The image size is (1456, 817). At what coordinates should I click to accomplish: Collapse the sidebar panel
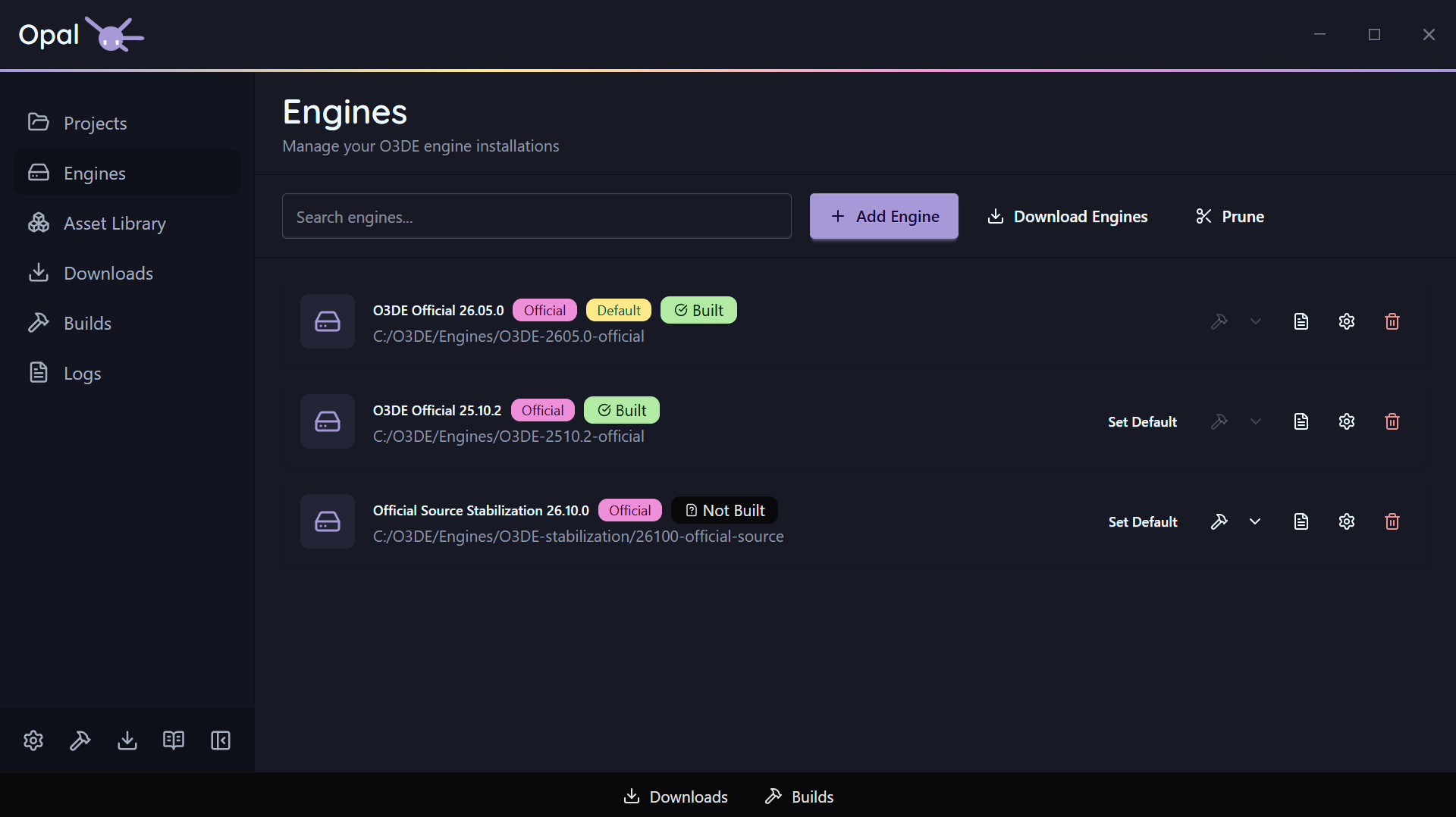(x=221, y=740)
